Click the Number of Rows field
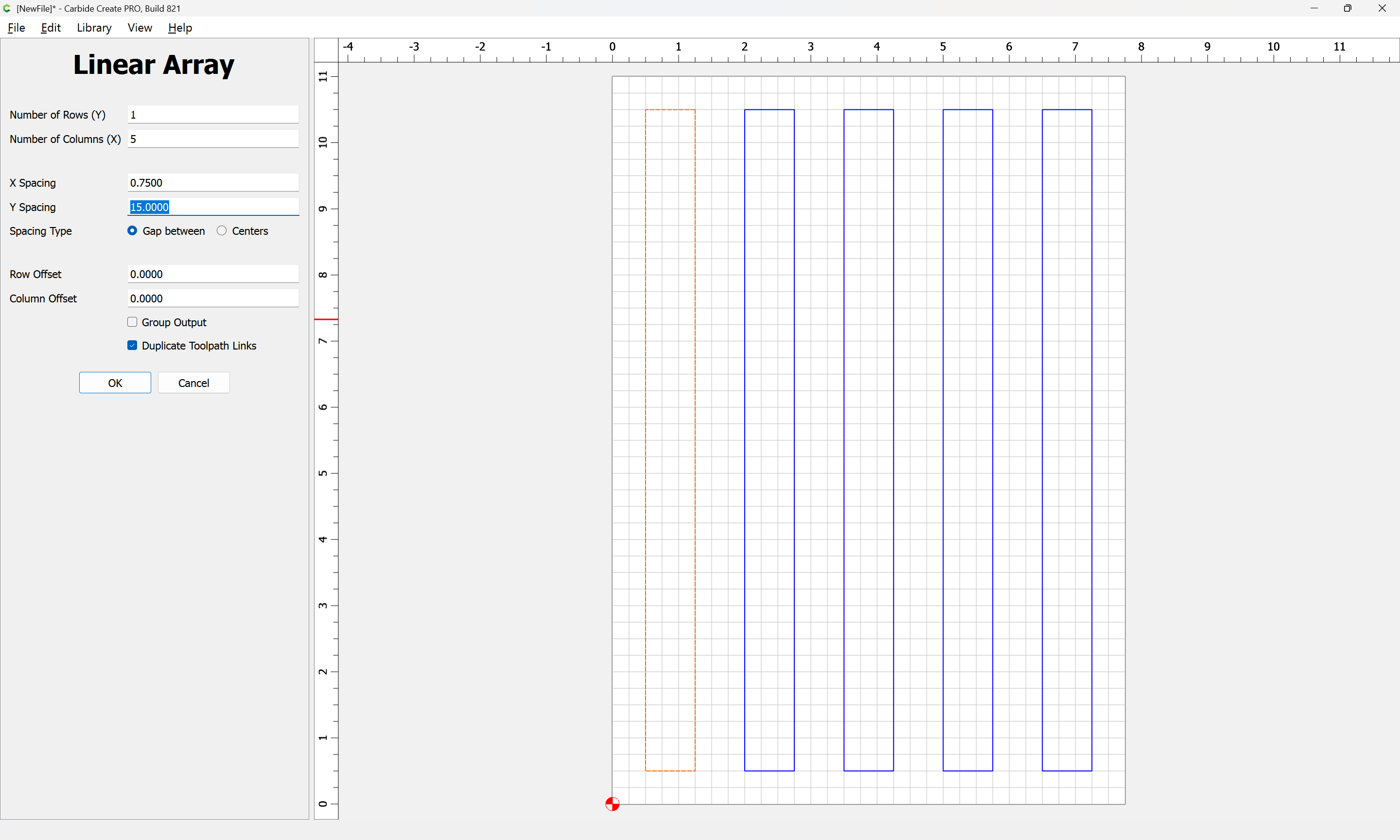This screenshot has width=1400, height=840. 213,115
